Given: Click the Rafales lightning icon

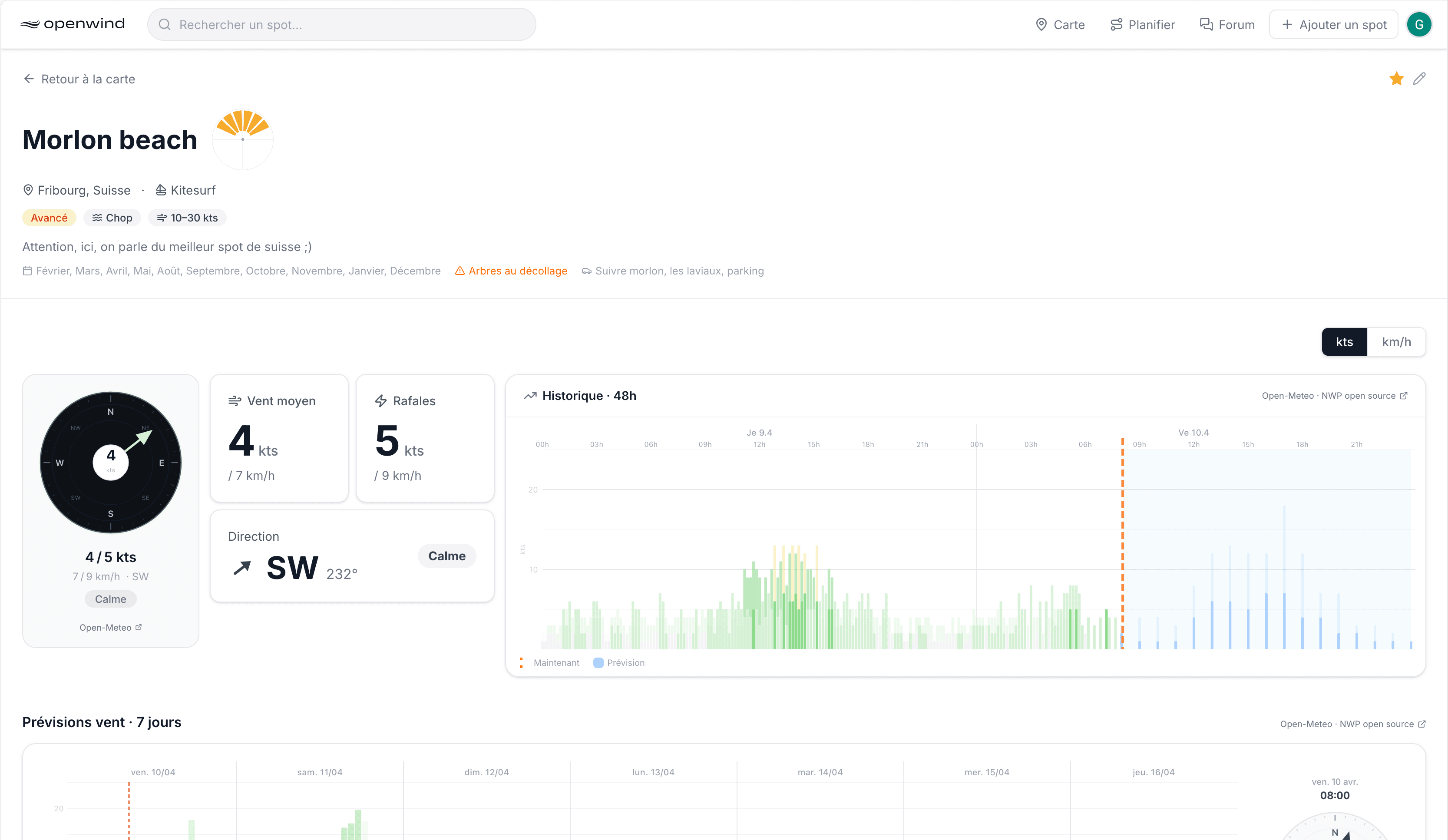Looking at the screenshot, I should pyautogui.click(x=380, y=401).
